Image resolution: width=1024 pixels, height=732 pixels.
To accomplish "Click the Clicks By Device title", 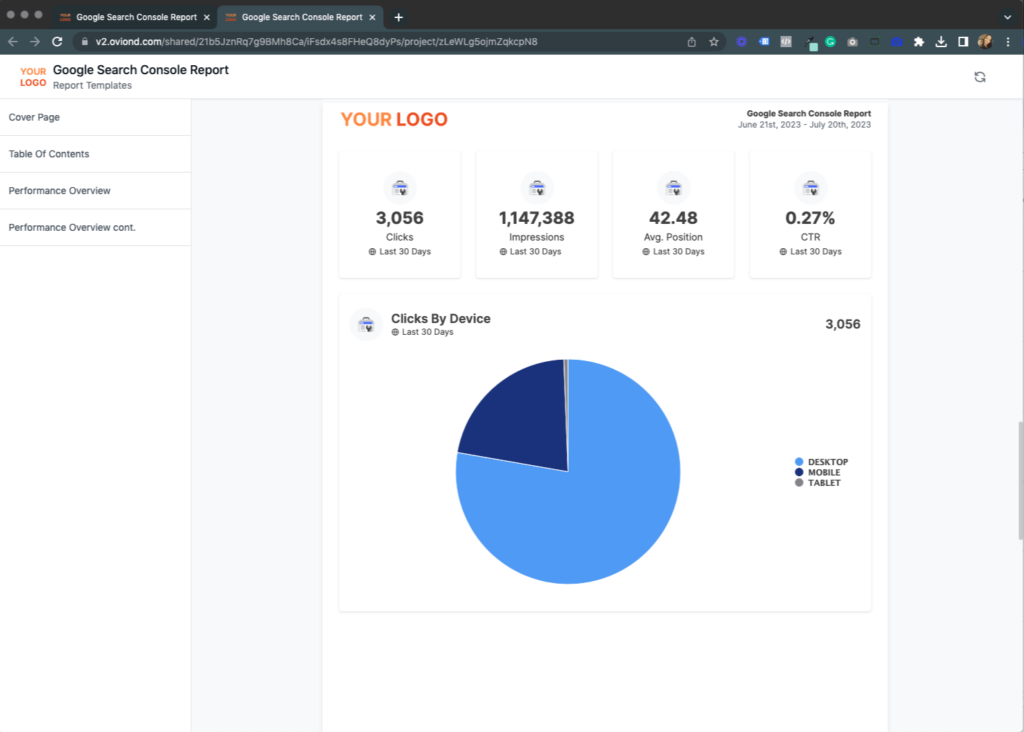I will [x=441, y=319].
